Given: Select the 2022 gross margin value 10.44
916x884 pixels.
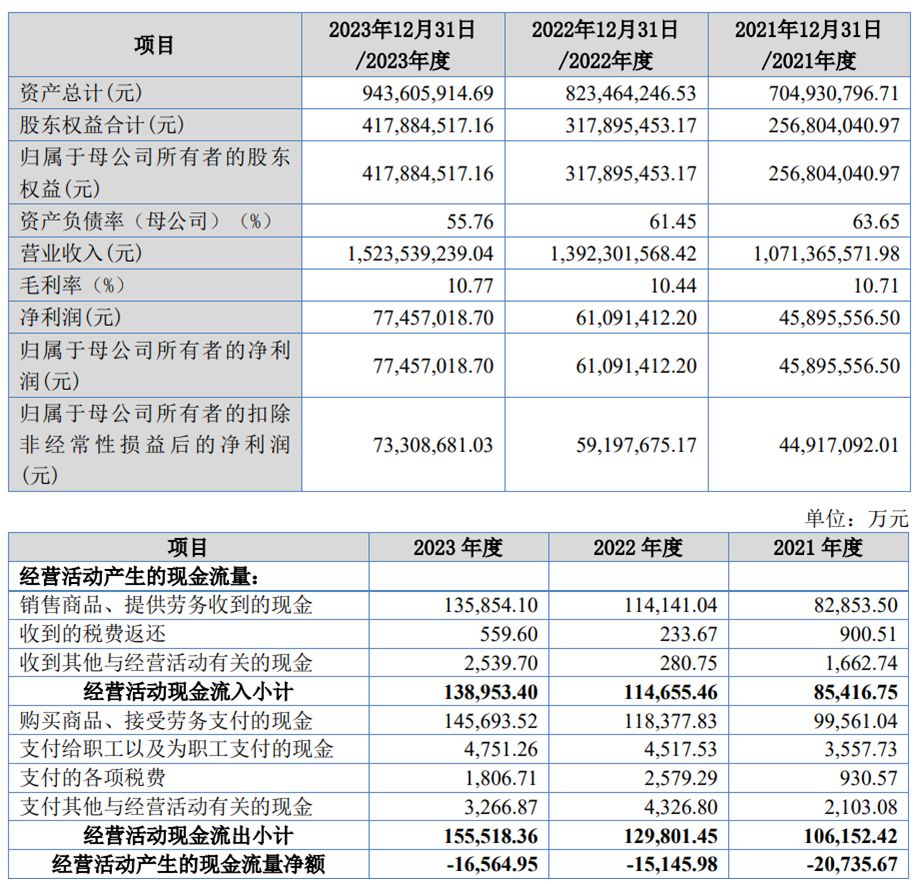Looking at the screenshot, I should point(671,286).
